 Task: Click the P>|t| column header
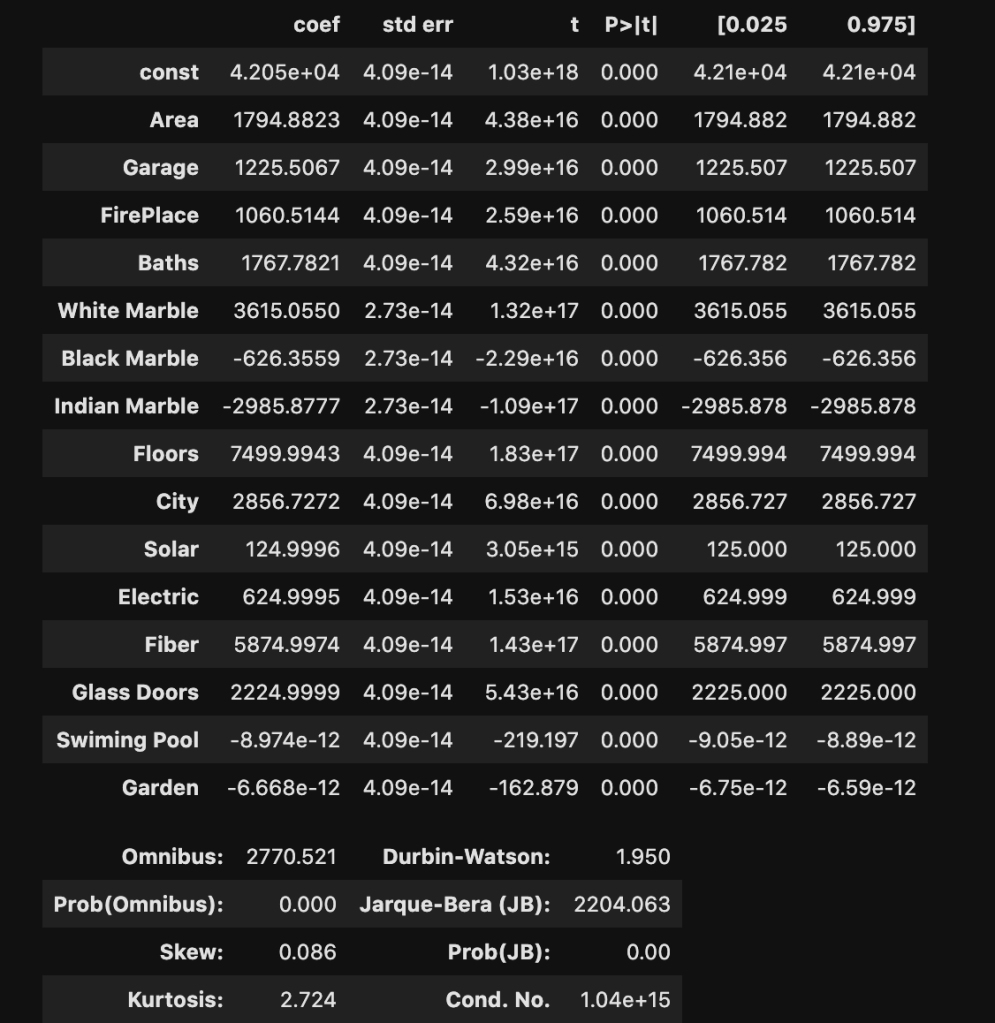tap(631, 25)
